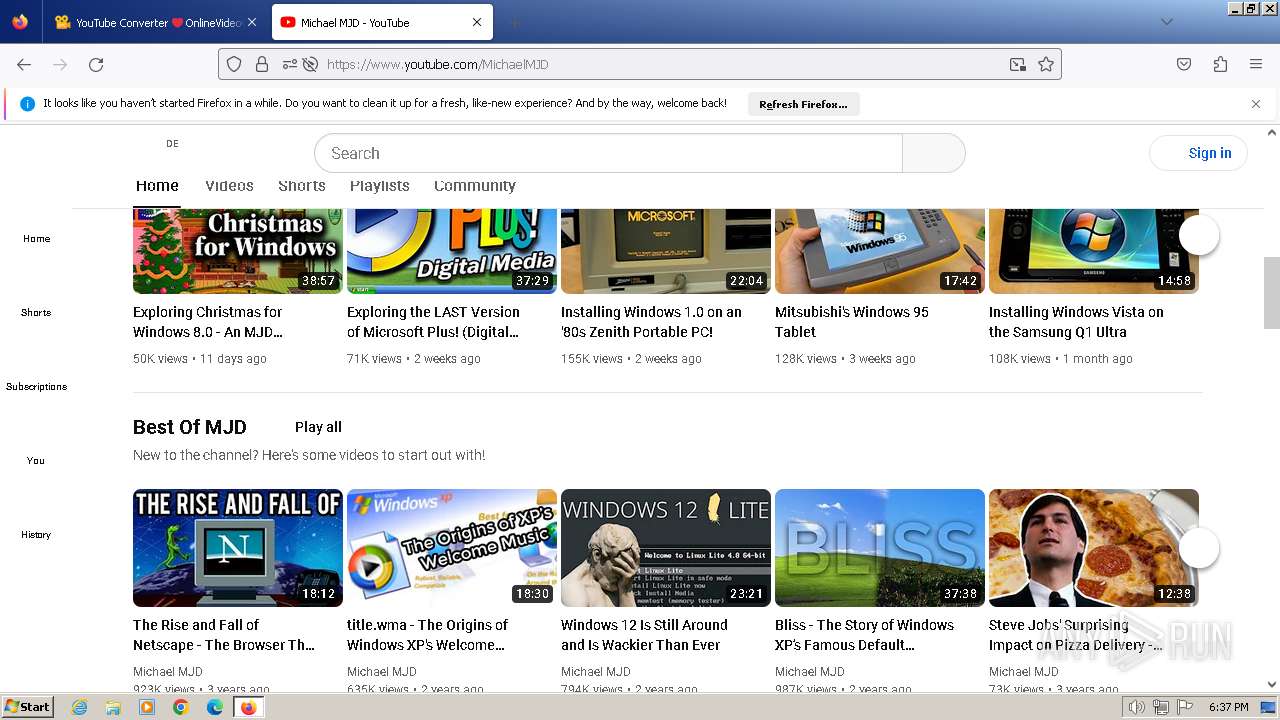Screen dimensions: 1280x720
Task: Open the Videos channel tab
Action: point(229,185)
